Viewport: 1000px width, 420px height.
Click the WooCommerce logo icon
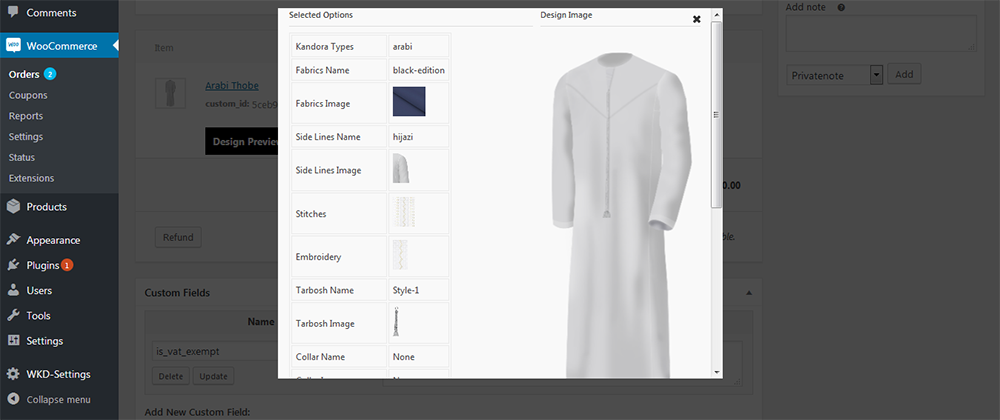(x=13, y=46)
